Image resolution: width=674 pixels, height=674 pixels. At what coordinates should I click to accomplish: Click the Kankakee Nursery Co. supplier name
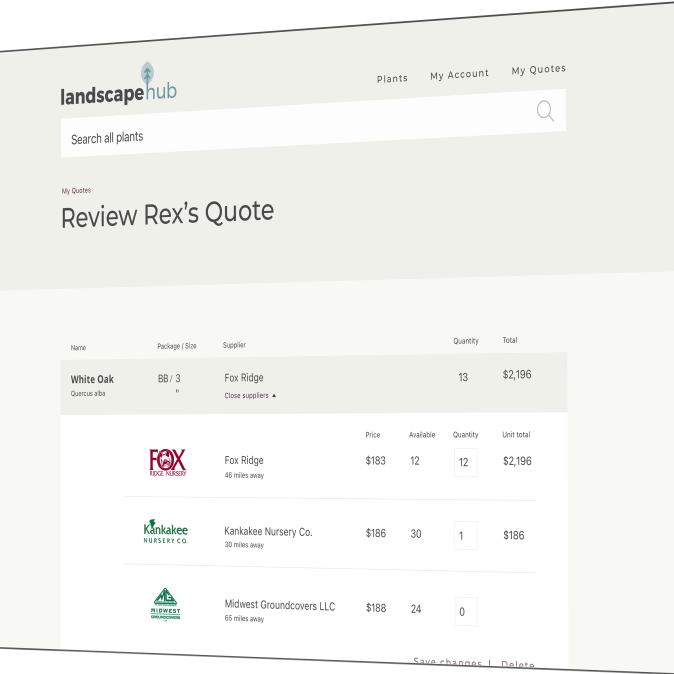(x=268, y=532)
